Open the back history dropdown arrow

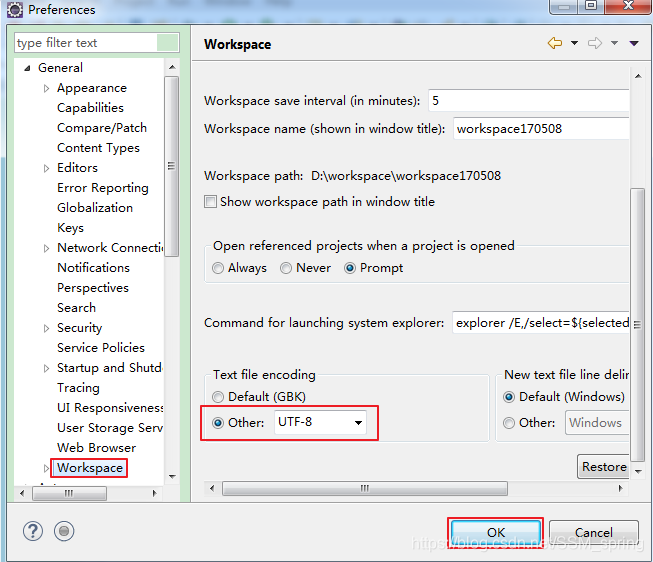coord(574,43)
